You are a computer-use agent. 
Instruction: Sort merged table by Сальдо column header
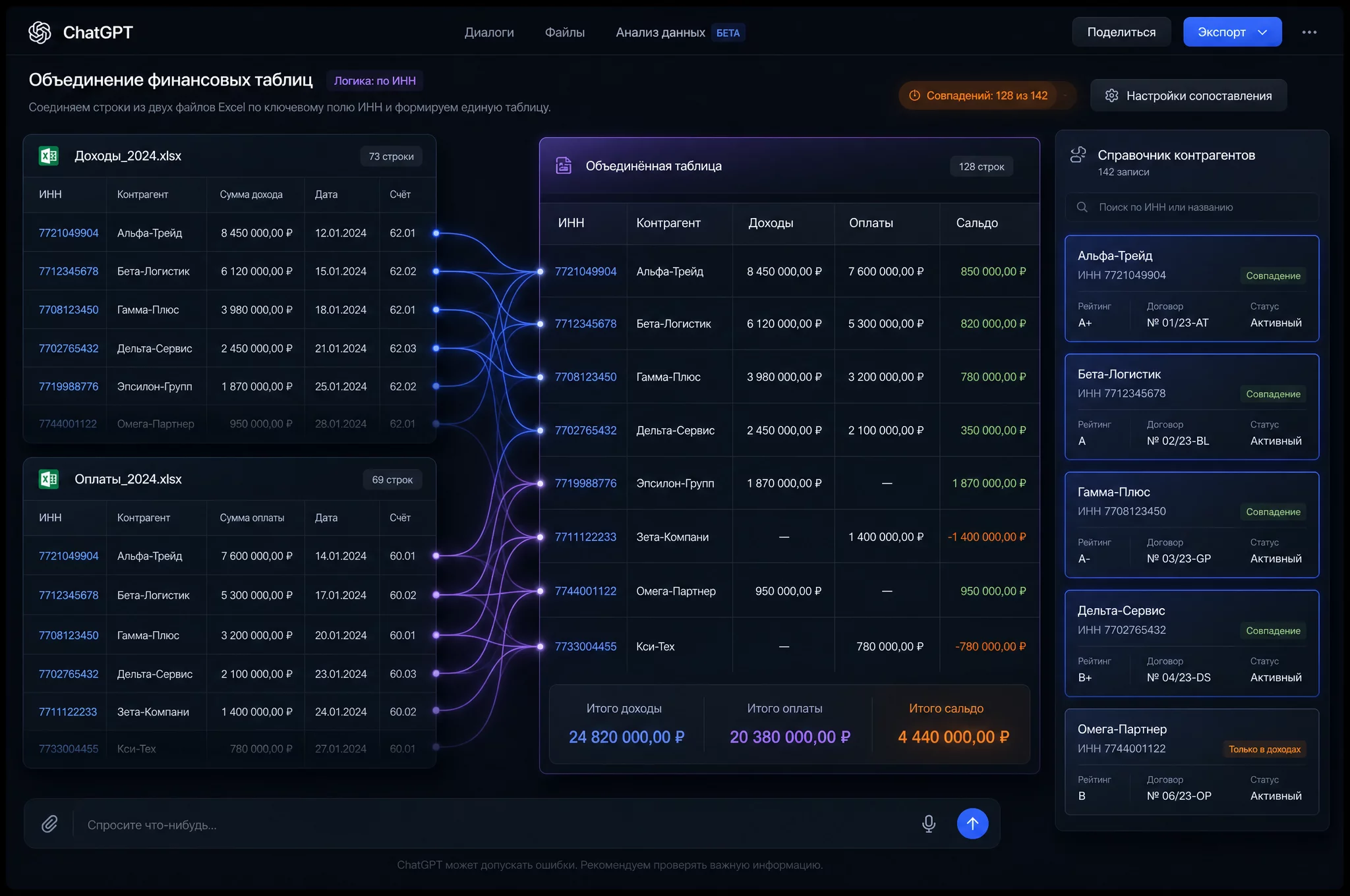coord(977,223)
